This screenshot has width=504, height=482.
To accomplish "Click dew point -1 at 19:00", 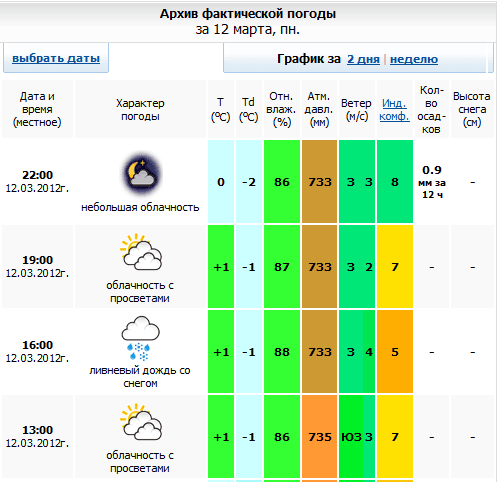I will [x=249, y=267].
